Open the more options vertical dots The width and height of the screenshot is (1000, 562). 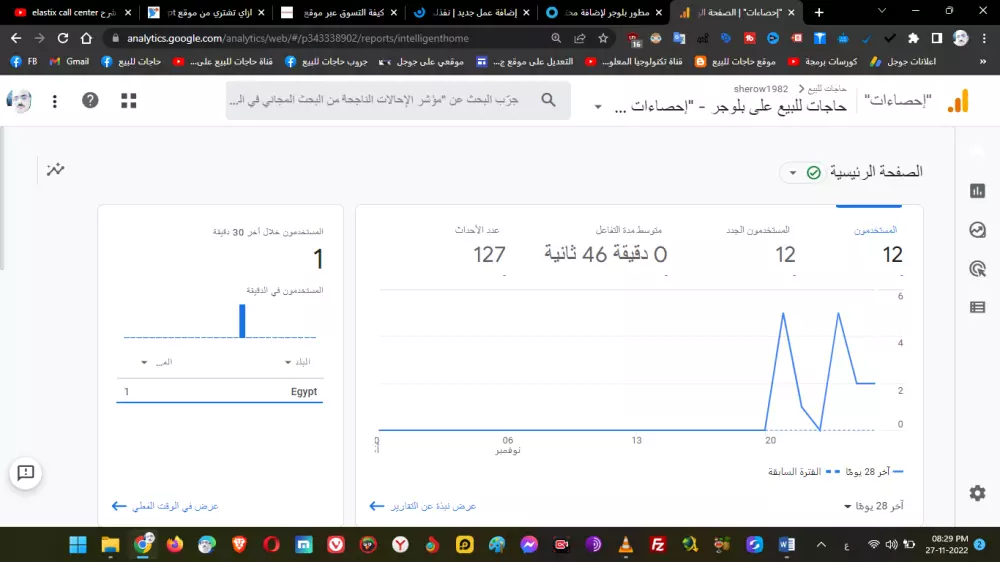click(55, 101)
